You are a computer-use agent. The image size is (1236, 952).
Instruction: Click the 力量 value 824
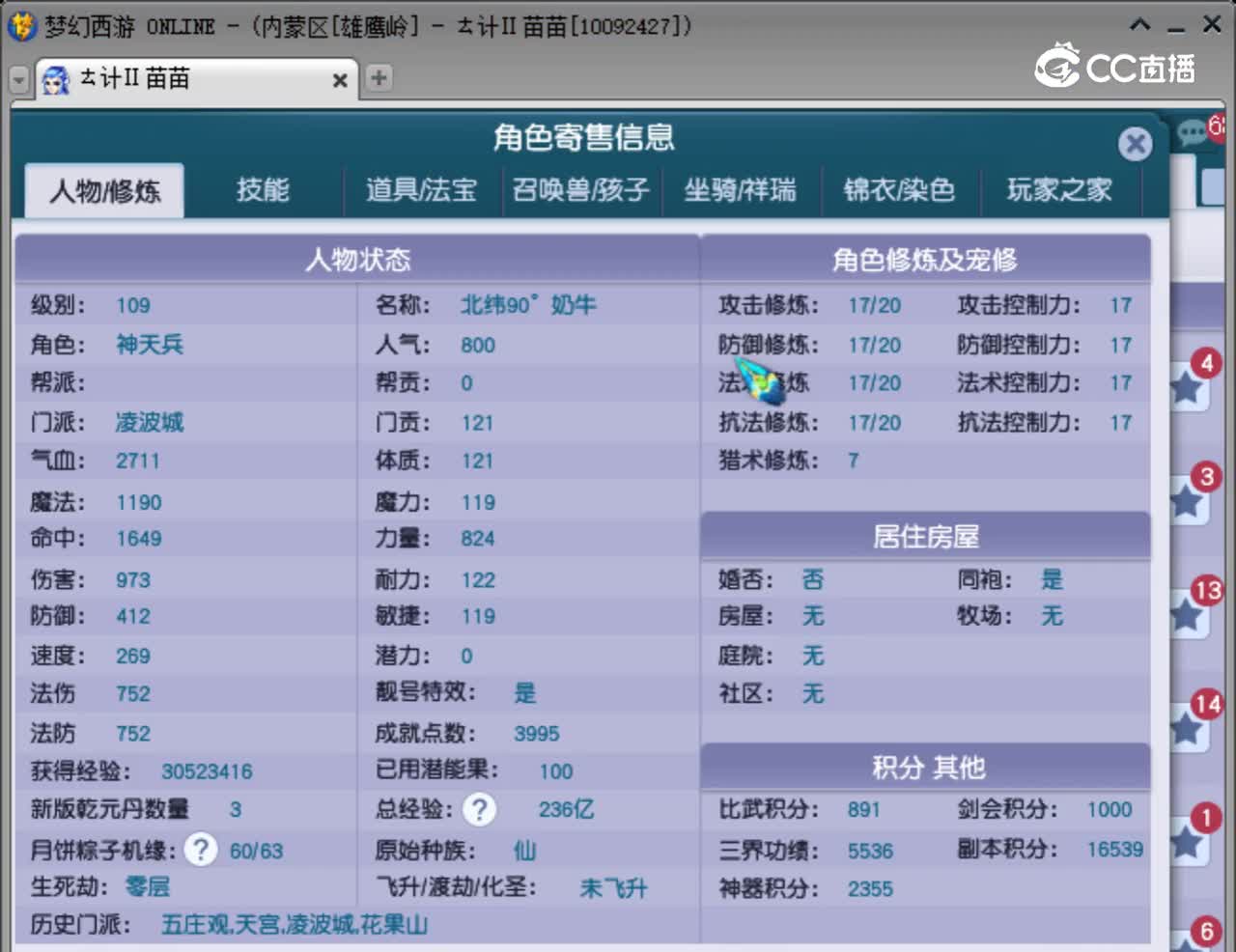(x=478, y=539)
